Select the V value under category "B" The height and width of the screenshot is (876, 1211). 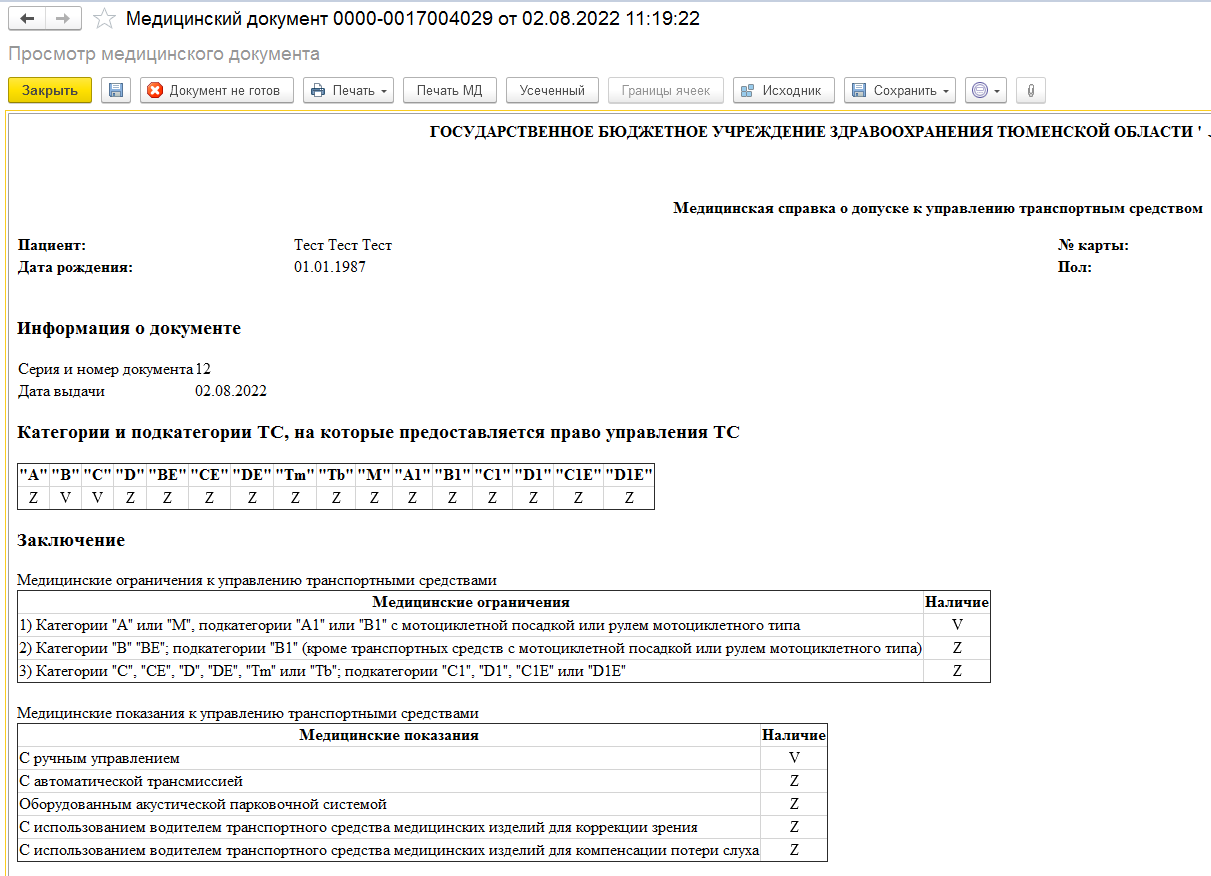click(x=65, y=497)
